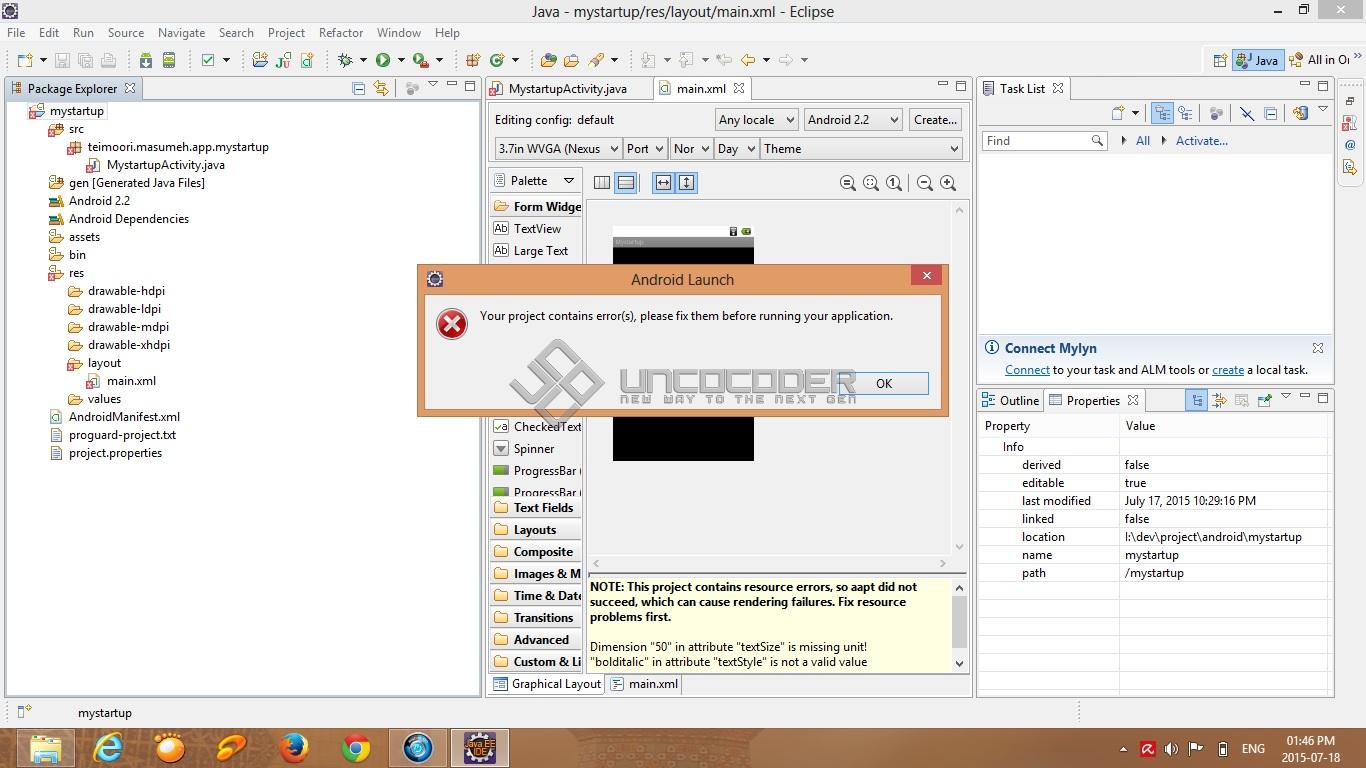This screenshot has height=768, width=1366.
Task: Run the project with the green Run icon
Action: (383, 60)
